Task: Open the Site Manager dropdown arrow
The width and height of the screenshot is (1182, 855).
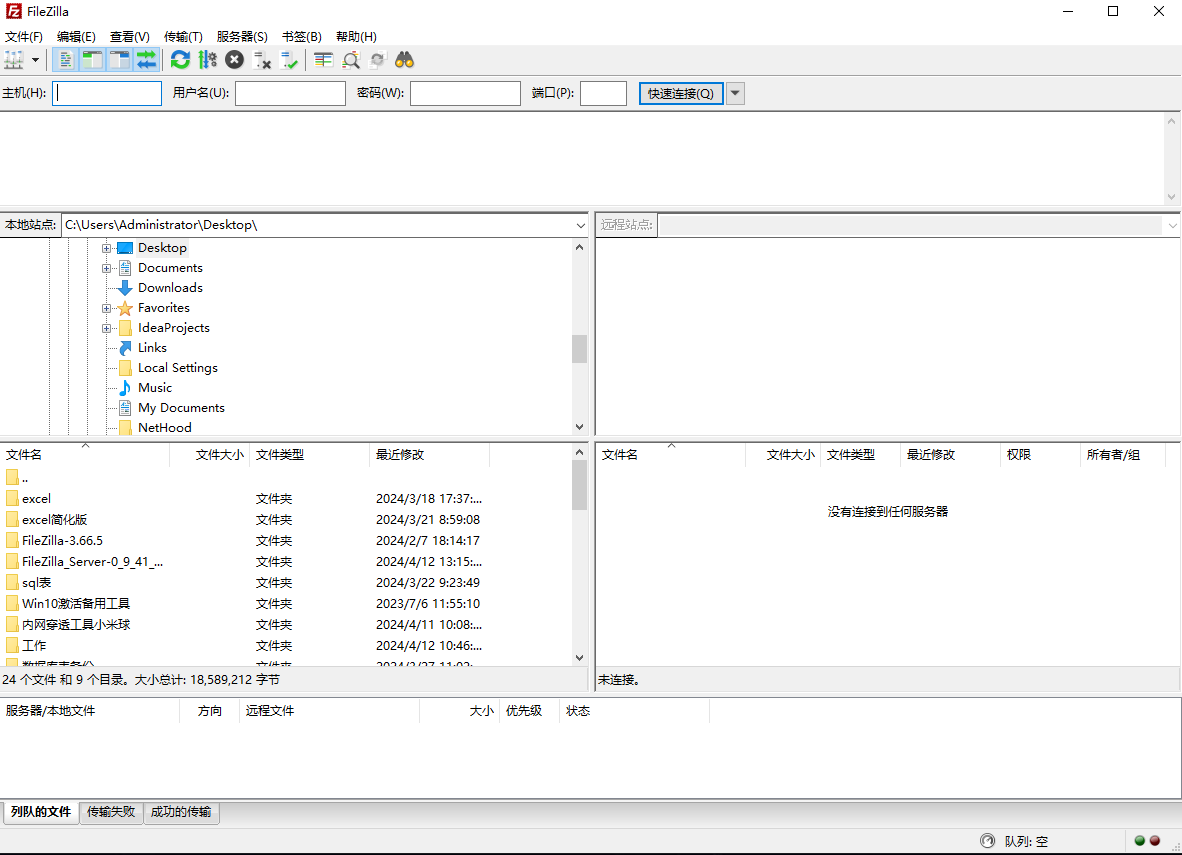Action: click(35, 60)
